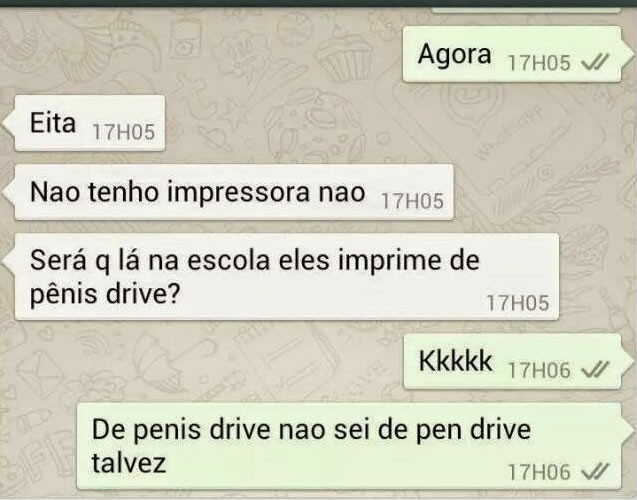Image resolution: width=637 pixels, height=500 pixels.
Task: Click the word 'escola' in received message
Action: (x=229, y=260)
